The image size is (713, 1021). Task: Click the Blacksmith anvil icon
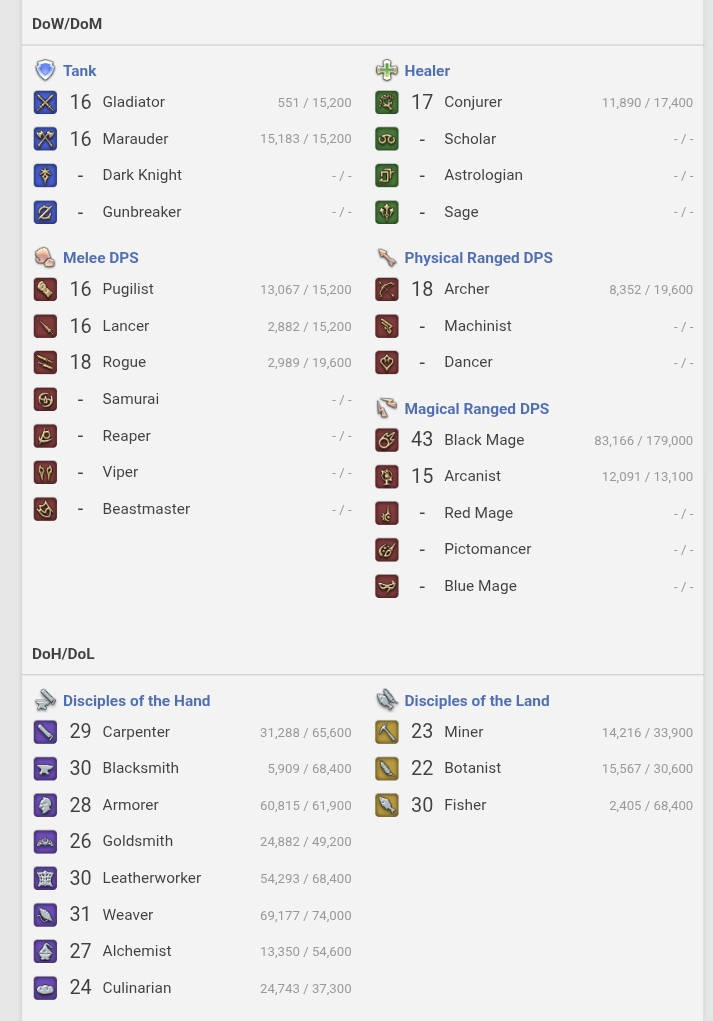pos(45,768)
